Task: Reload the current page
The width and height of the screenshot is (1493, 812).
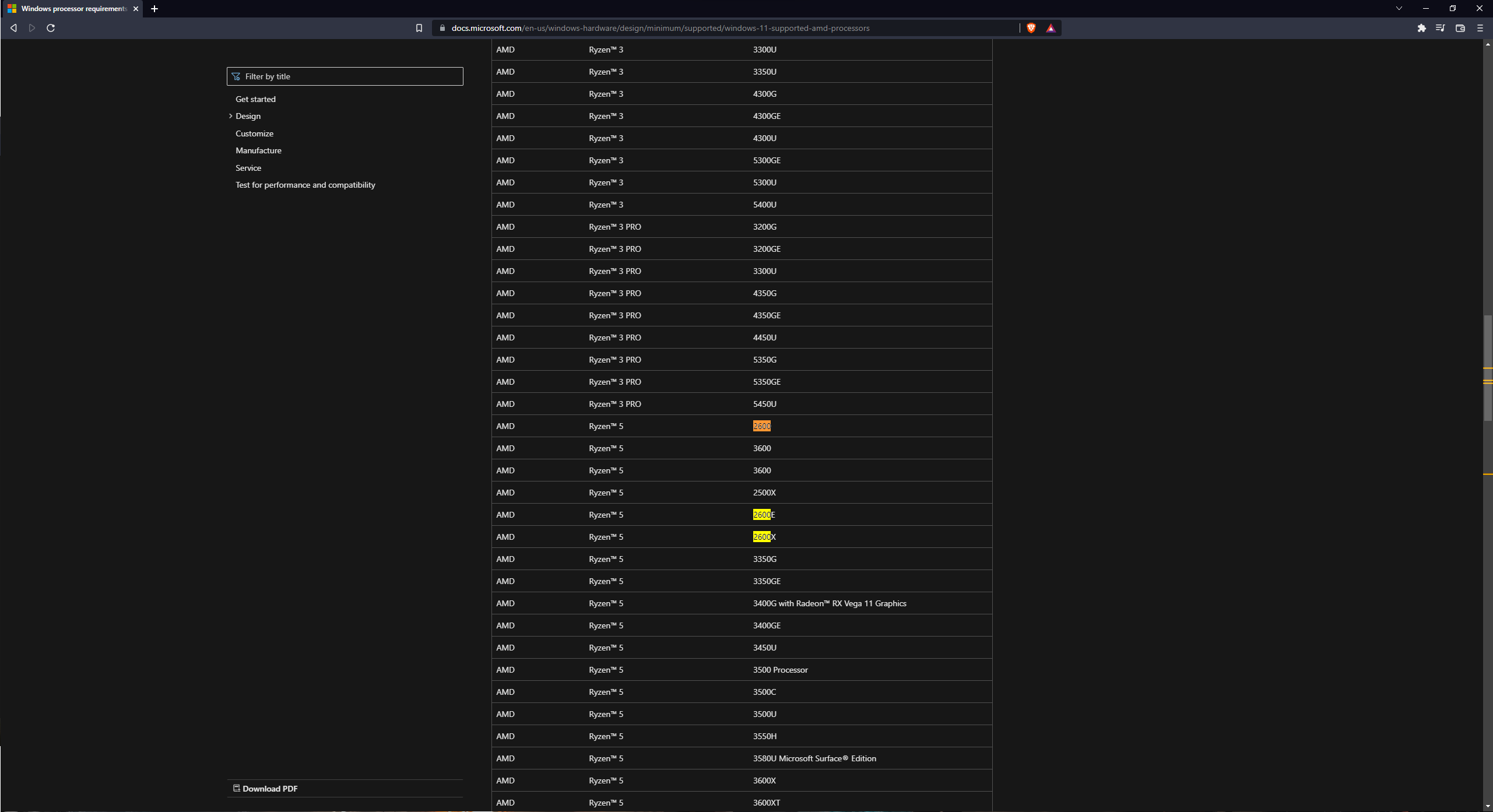Action: [51, 28]
